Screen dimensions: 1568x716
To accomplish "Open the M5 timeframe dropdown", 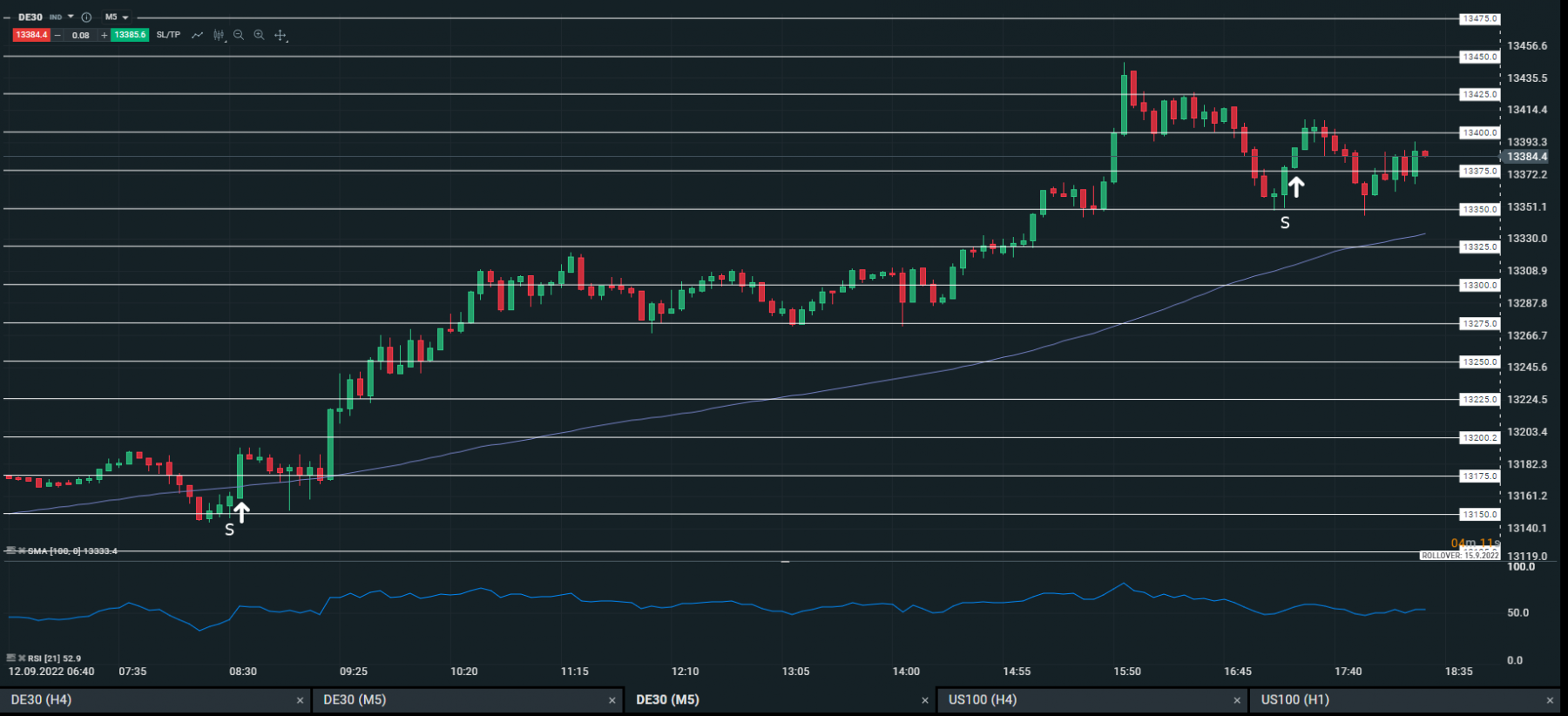I will click(117, 17).
